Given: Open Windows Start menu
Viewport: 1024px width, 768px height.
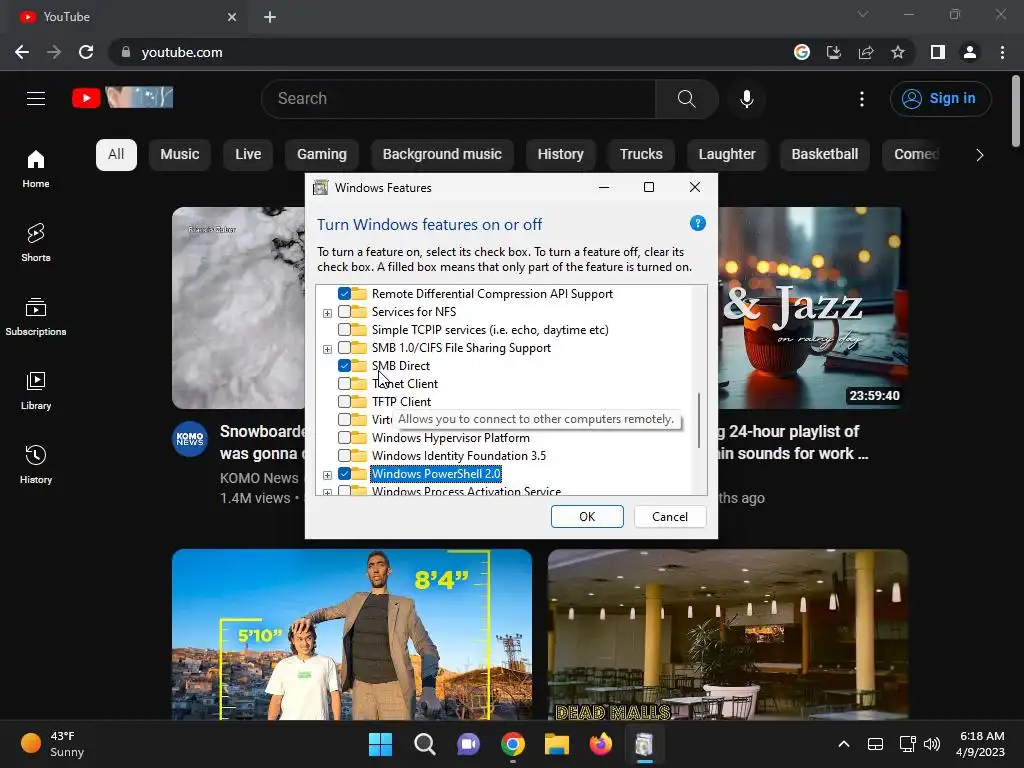Looking at the screenshot, I should coord(380,744).
